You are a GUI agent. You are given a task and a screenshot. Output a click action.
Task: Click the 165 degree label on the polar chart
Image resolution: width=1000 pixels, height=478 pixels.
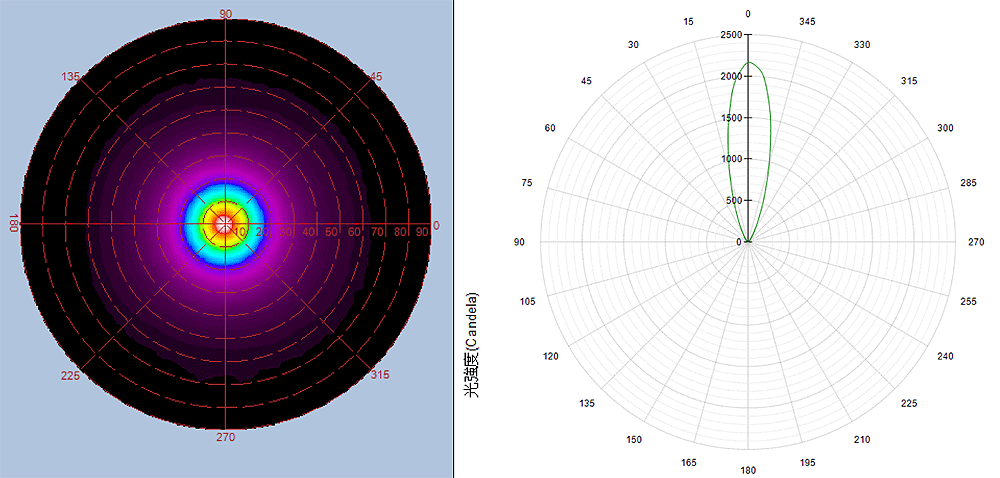(x=690, y=462)
